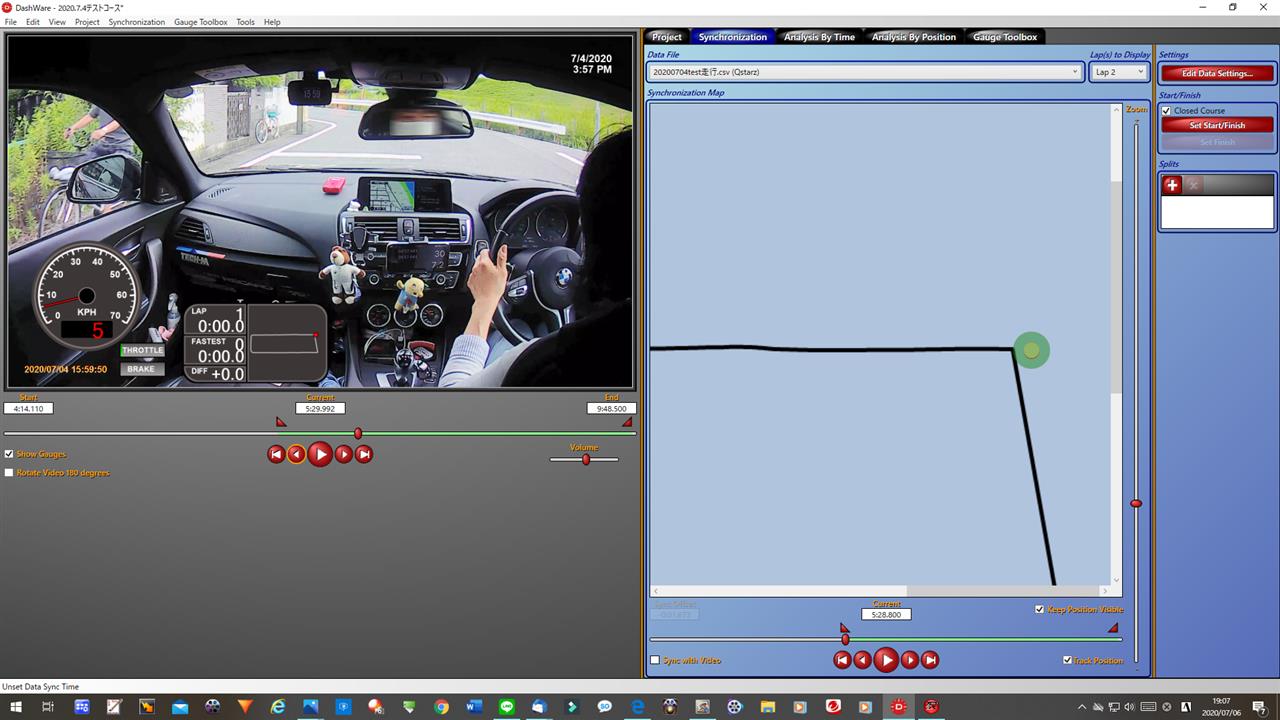Click data timeline end marker triangle

tap(1113, 628)
